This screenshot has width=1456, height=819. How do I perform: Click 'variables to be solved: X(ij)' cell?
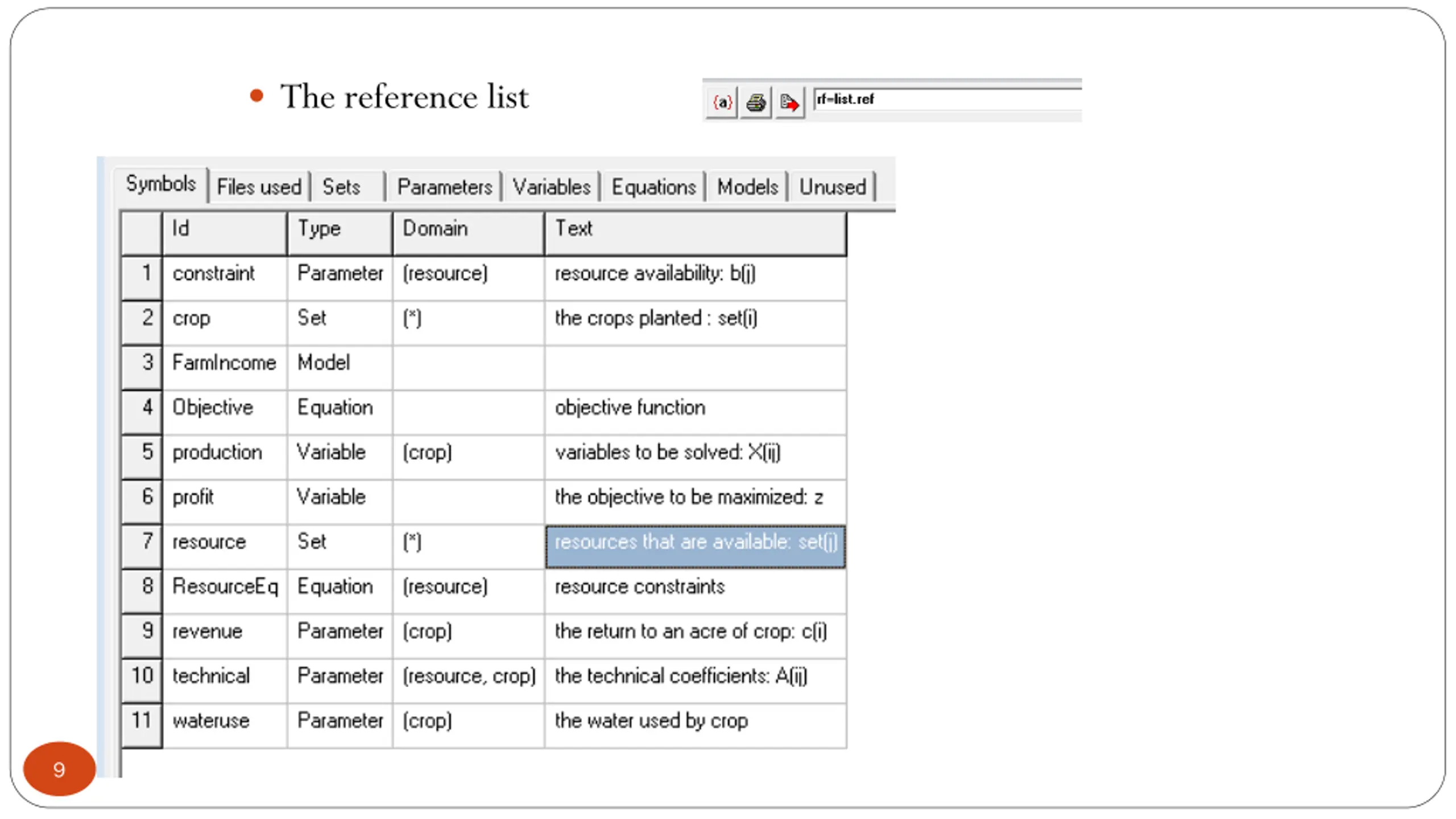[x=696, y=457]
